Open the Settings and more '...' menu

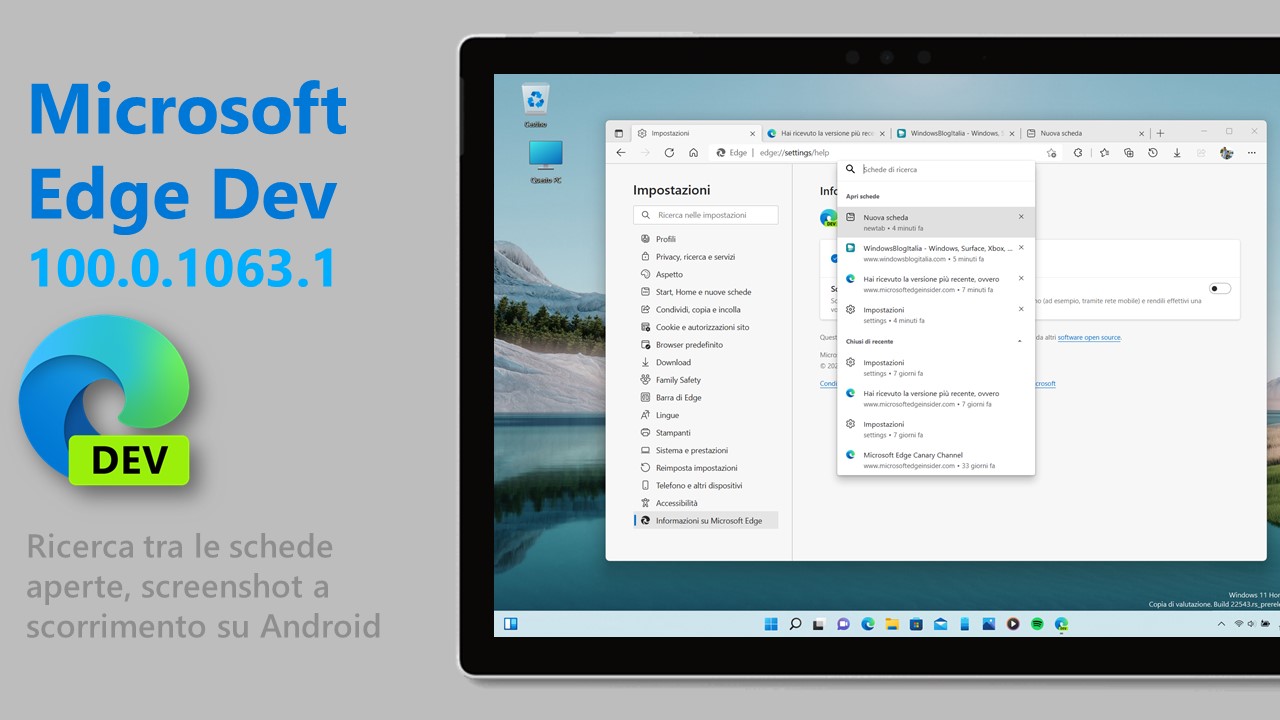(1251, 152)
